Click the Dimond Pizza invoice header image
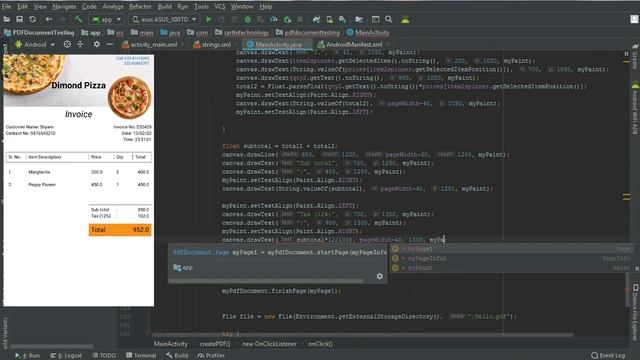 point(78,81)
